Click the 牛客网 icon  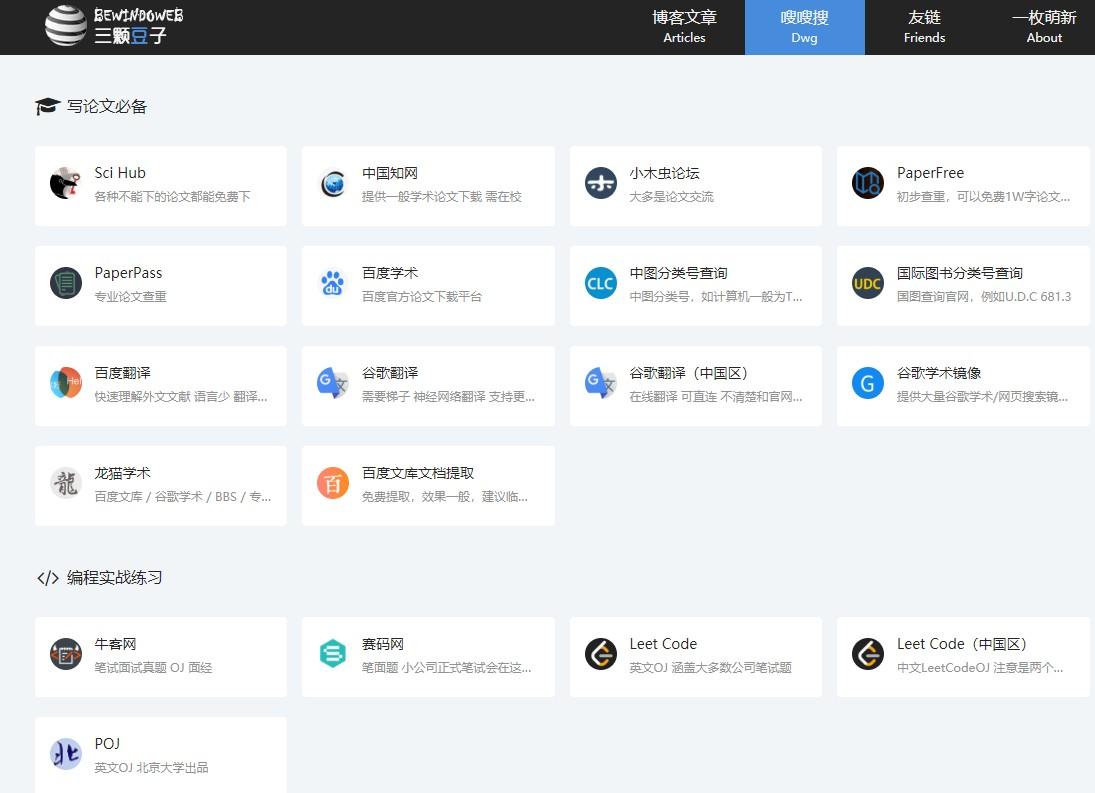[66, 654]
